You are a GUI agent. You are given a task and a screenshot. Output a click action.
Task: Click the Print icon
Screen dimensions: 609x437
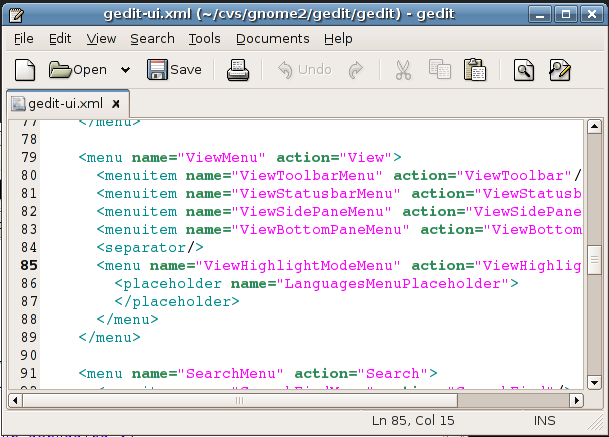click(x=238, y=70)
